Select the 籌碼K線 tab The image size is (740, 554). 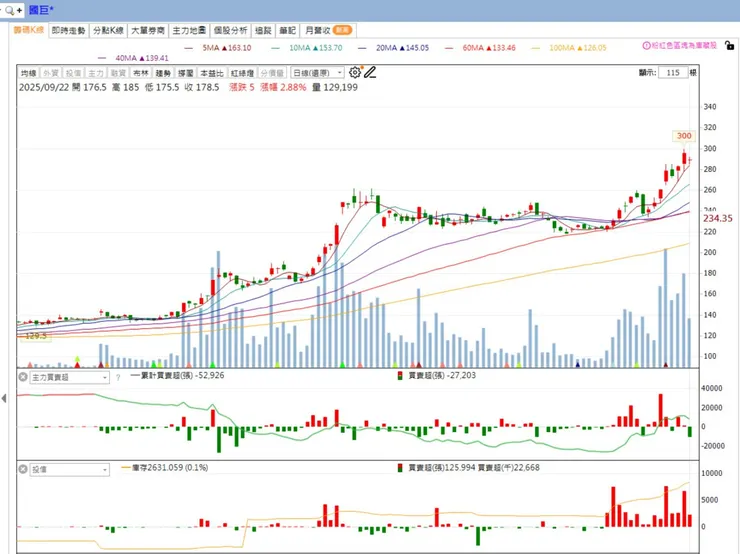[28, 30]
